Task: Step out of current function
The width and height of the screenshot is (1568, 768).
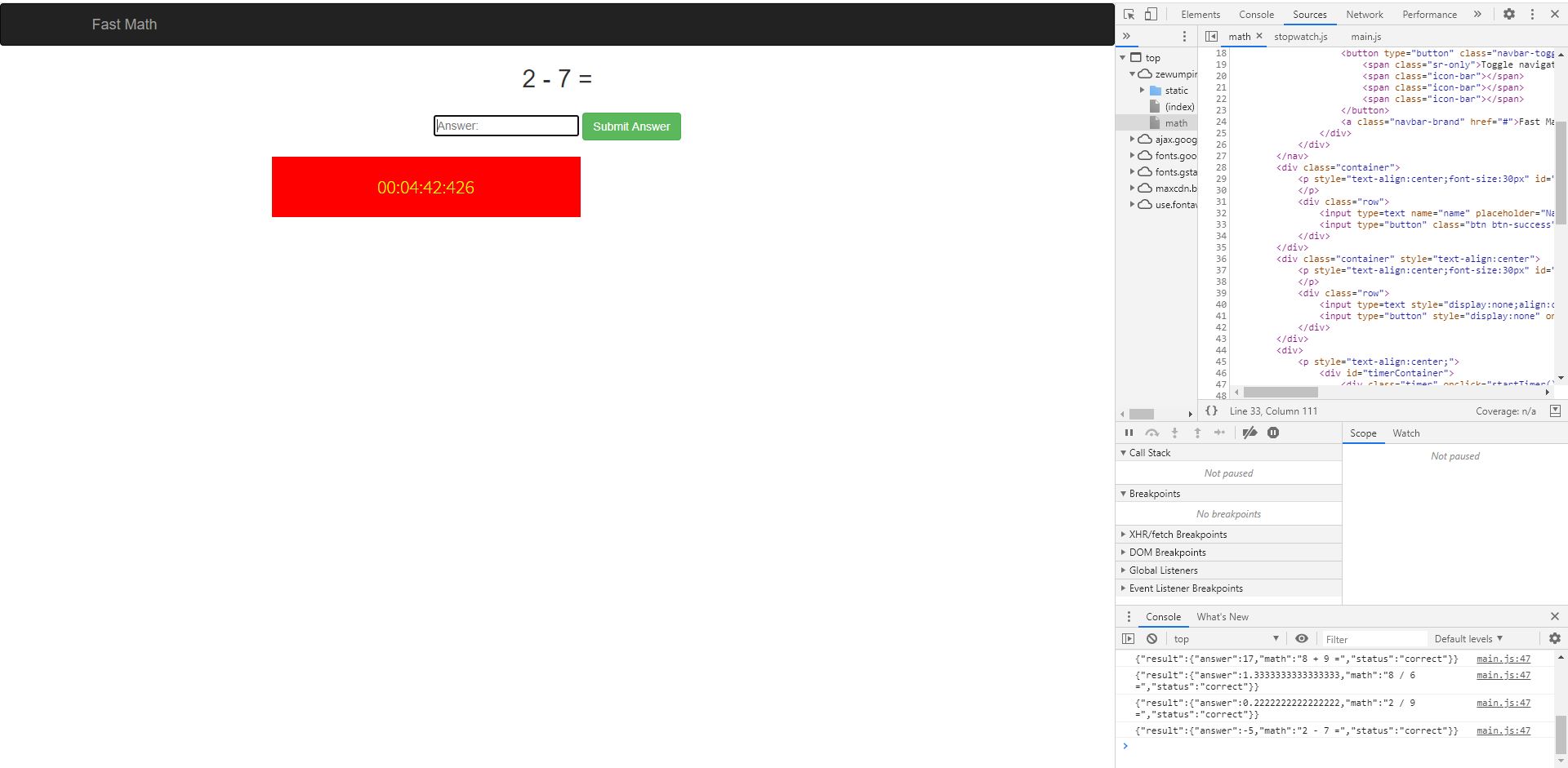Action: pos(1197,433)
